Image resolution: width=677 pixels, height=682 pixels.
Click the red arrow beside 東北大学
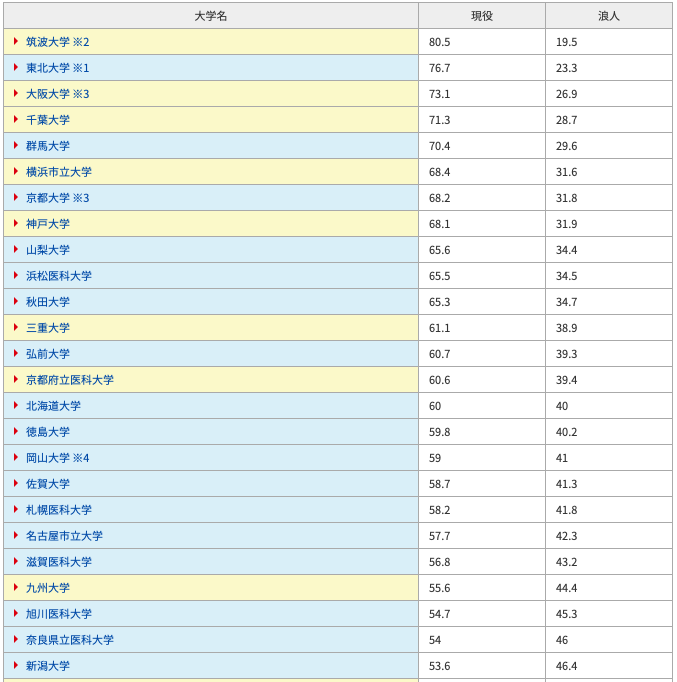[16, 67]
